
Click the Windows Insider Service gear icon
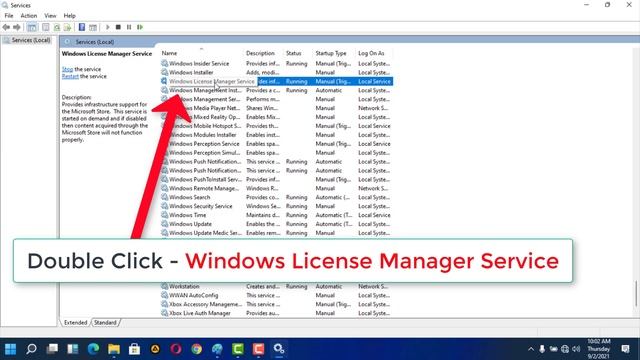164,63
